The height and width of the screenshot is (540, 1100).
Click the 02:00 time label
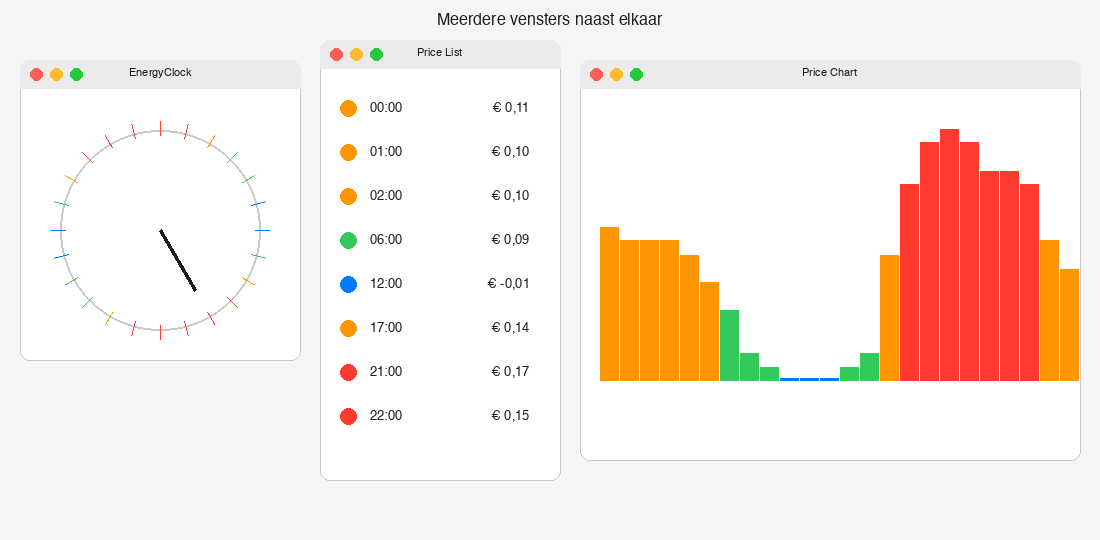pyautogui.click(x=386, y=196)
